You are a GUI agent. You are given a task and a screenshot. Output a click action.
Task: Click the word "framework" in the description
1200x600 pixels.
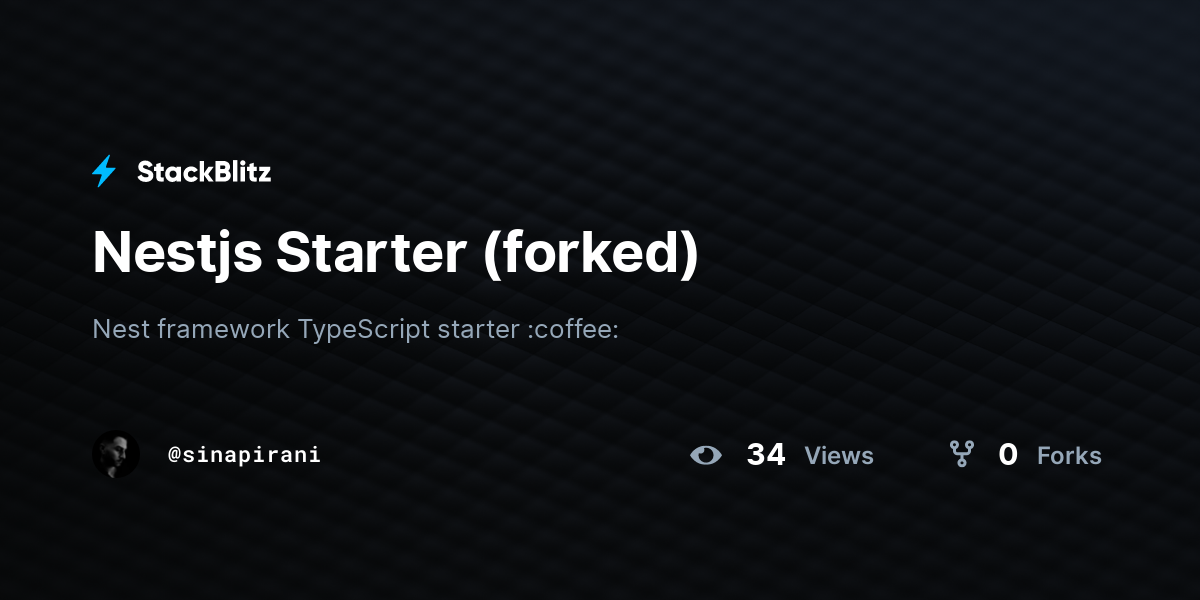(x=223, y=328)
